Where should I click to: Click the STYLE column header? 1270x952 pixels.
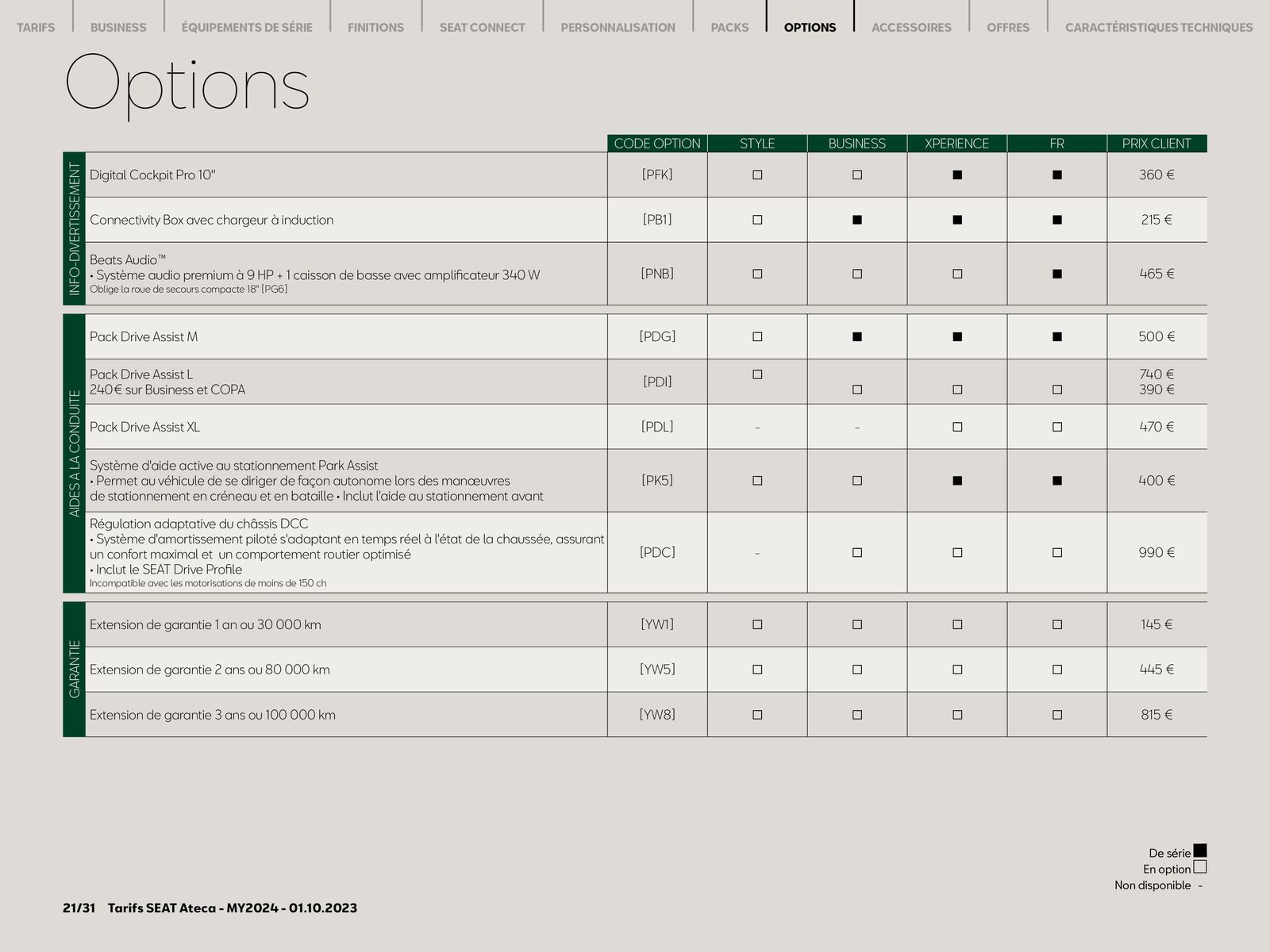point(757,144)
